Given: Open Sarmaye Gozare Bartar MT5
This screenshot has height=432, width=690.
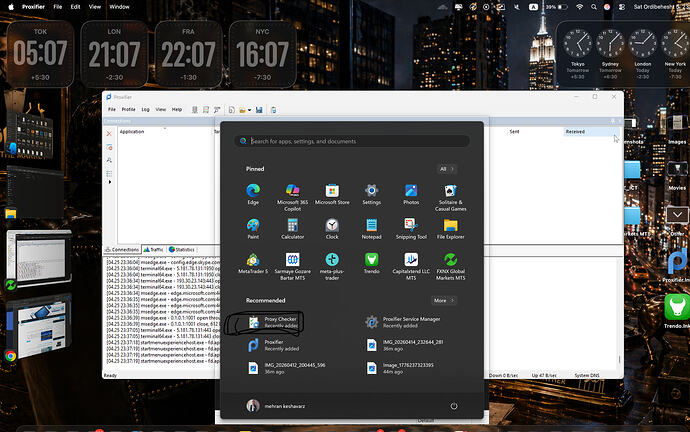Looking at the screenshot, I should pyautogui.click(x=292, y=267).
